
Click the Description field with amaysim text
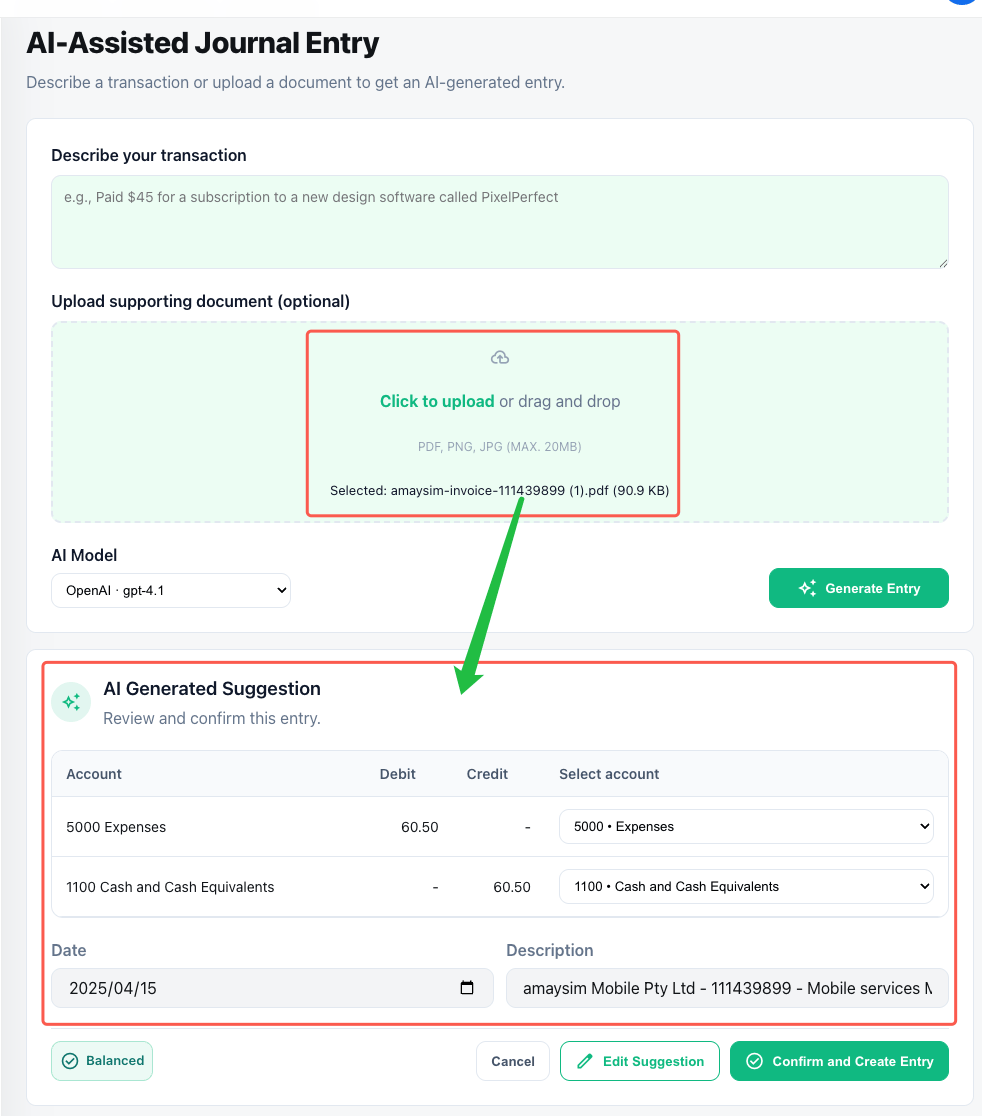click(727, 988)
